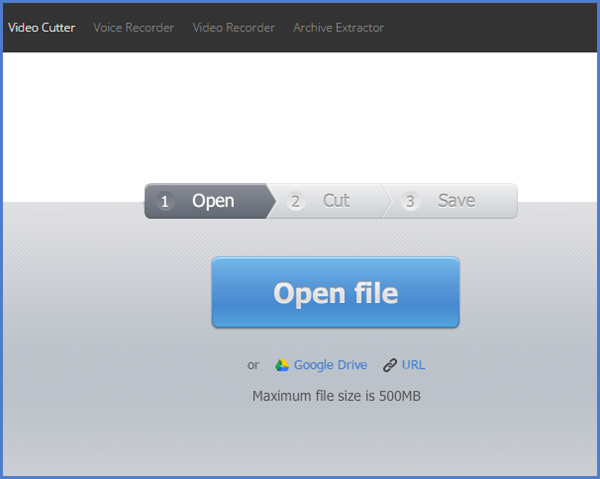This screenshot has width=600, height=479.
Task: Switch to Voice Recorder in the top bar
Action: tap(134, 28)
